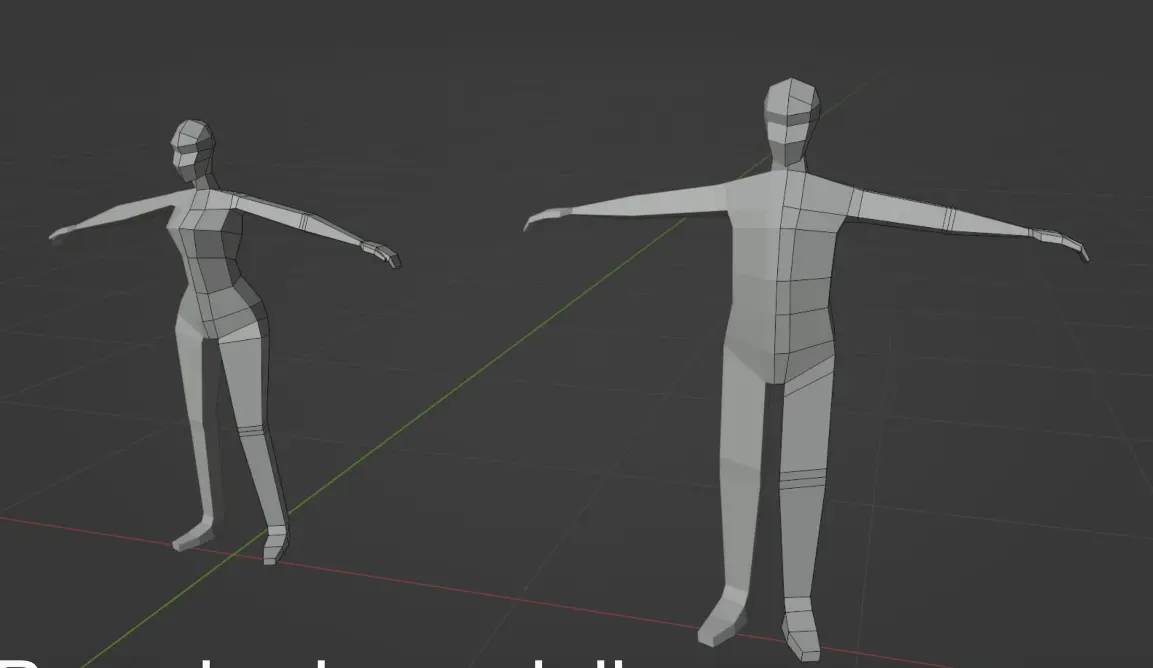Click the elbow edge loops on the male model's arm
Image resolution: width=1153 pixels, height=668 pixels.
coord(946,218)
